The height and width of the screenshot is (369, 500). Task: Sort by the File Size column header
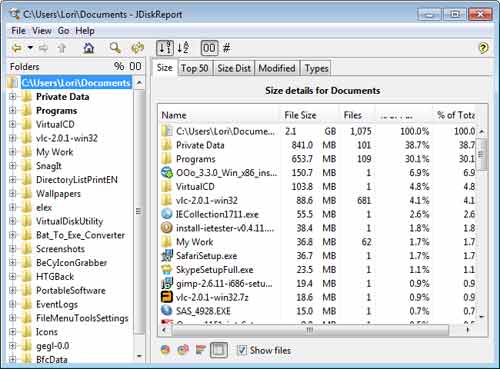pos(309,115)
